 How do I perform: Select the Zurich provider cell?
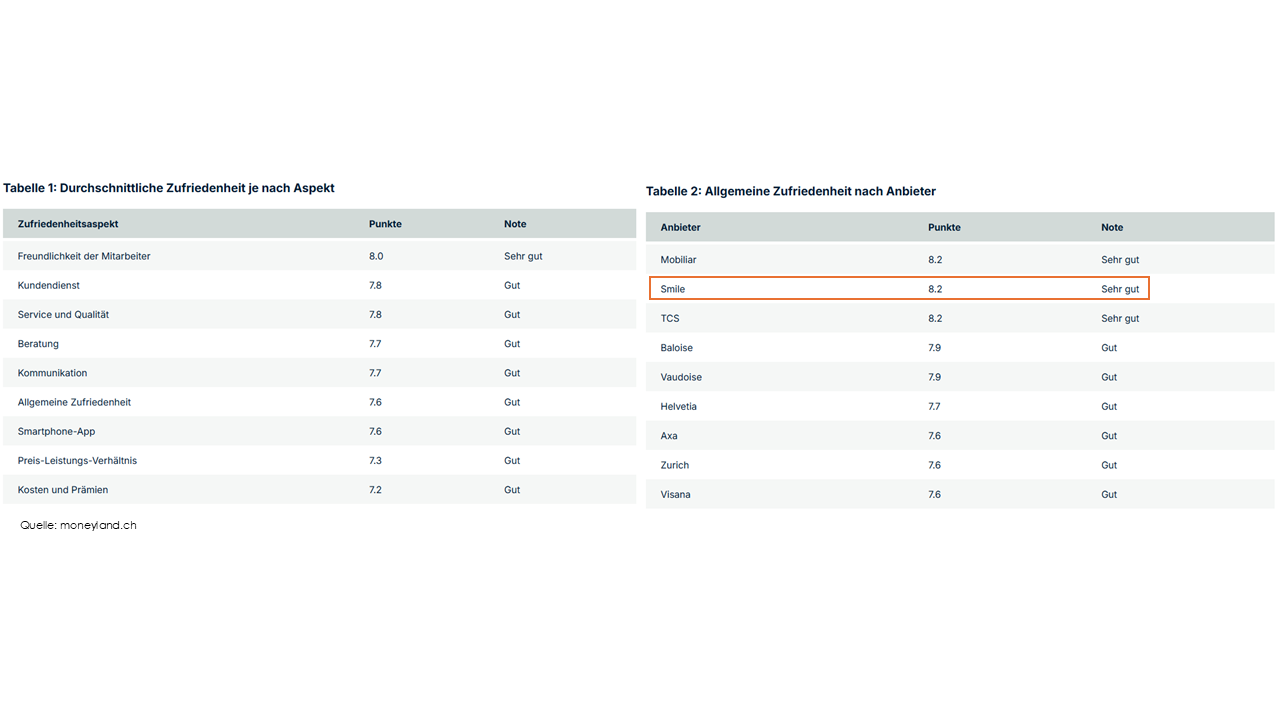coord(674,465)
